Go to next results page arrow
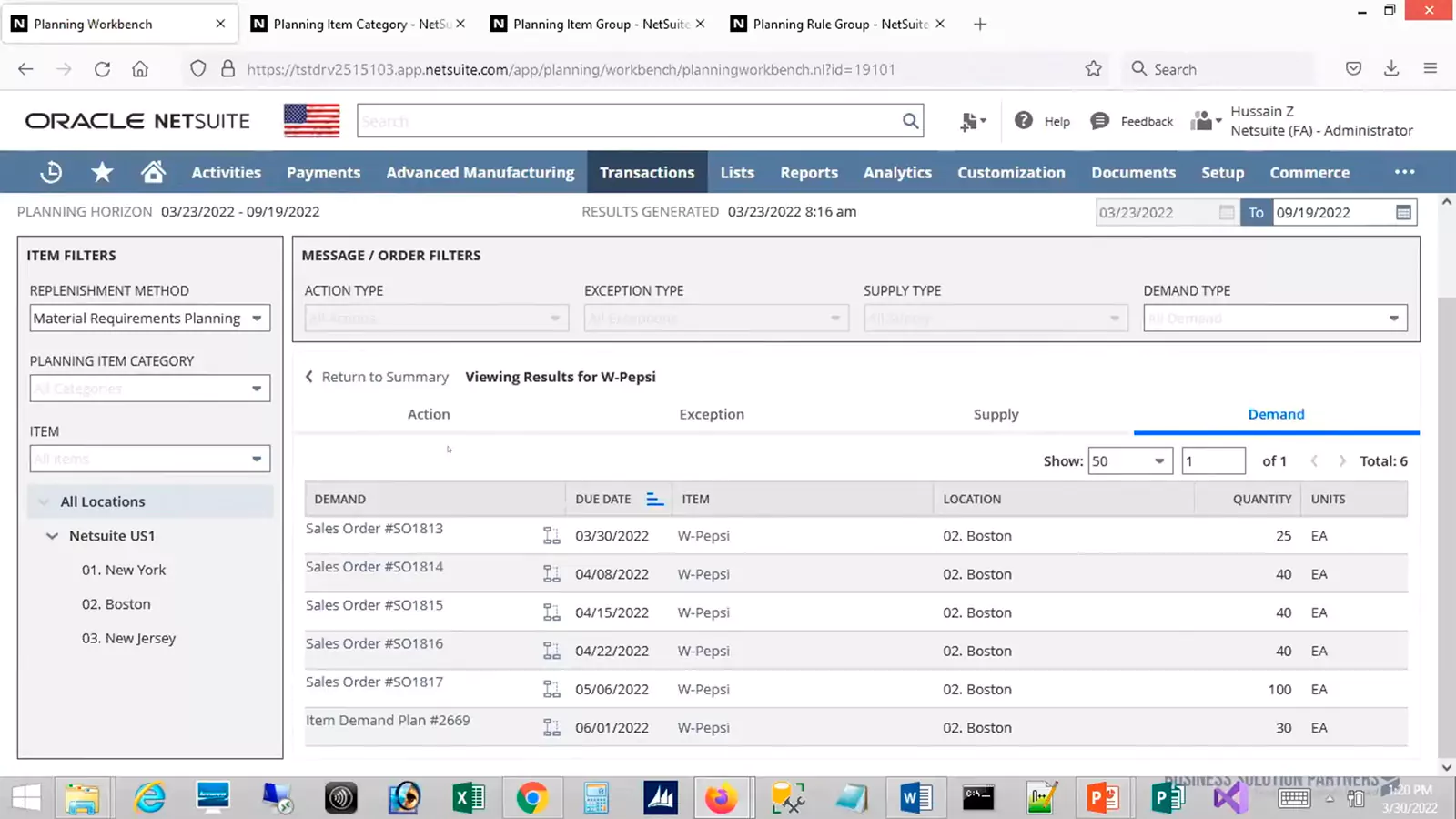Image resolution: width=1456 pixels, height=819 pixels. click(x=1342, y=461)
